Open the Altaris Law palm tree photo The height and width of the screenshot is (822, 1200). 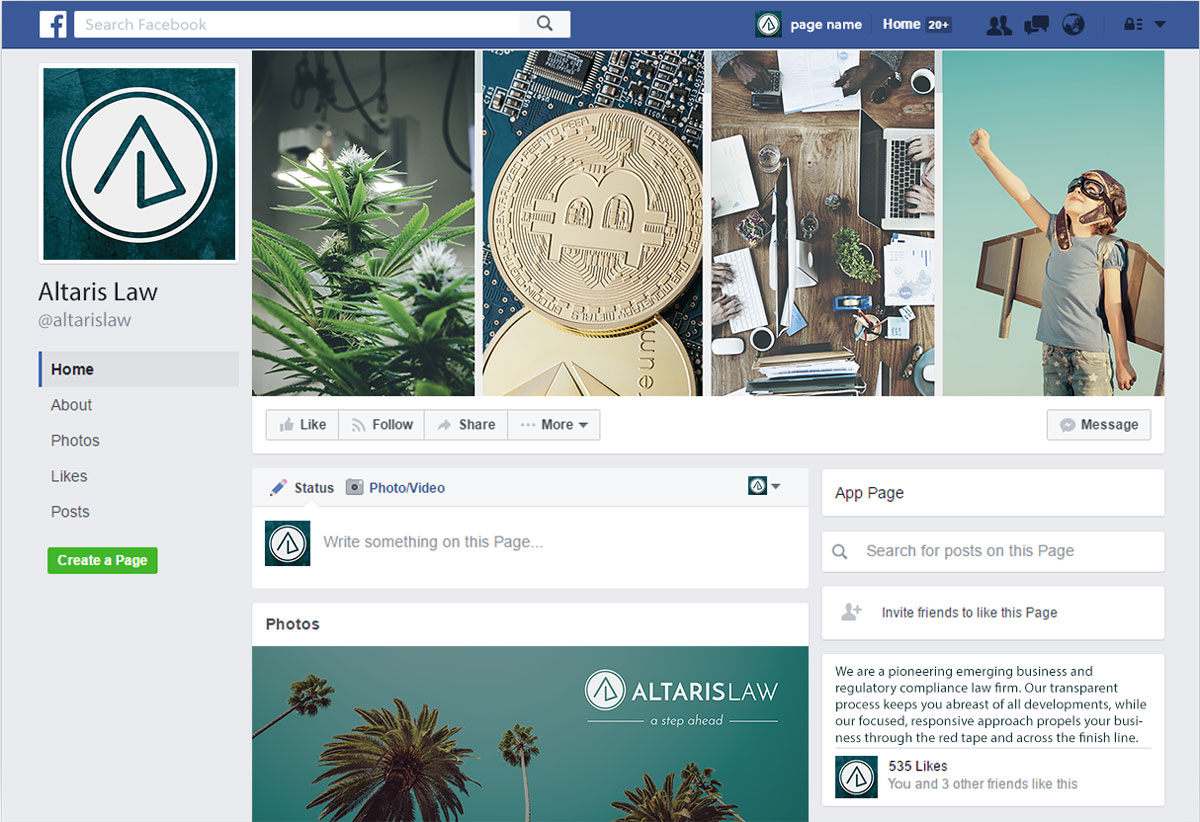530,734
